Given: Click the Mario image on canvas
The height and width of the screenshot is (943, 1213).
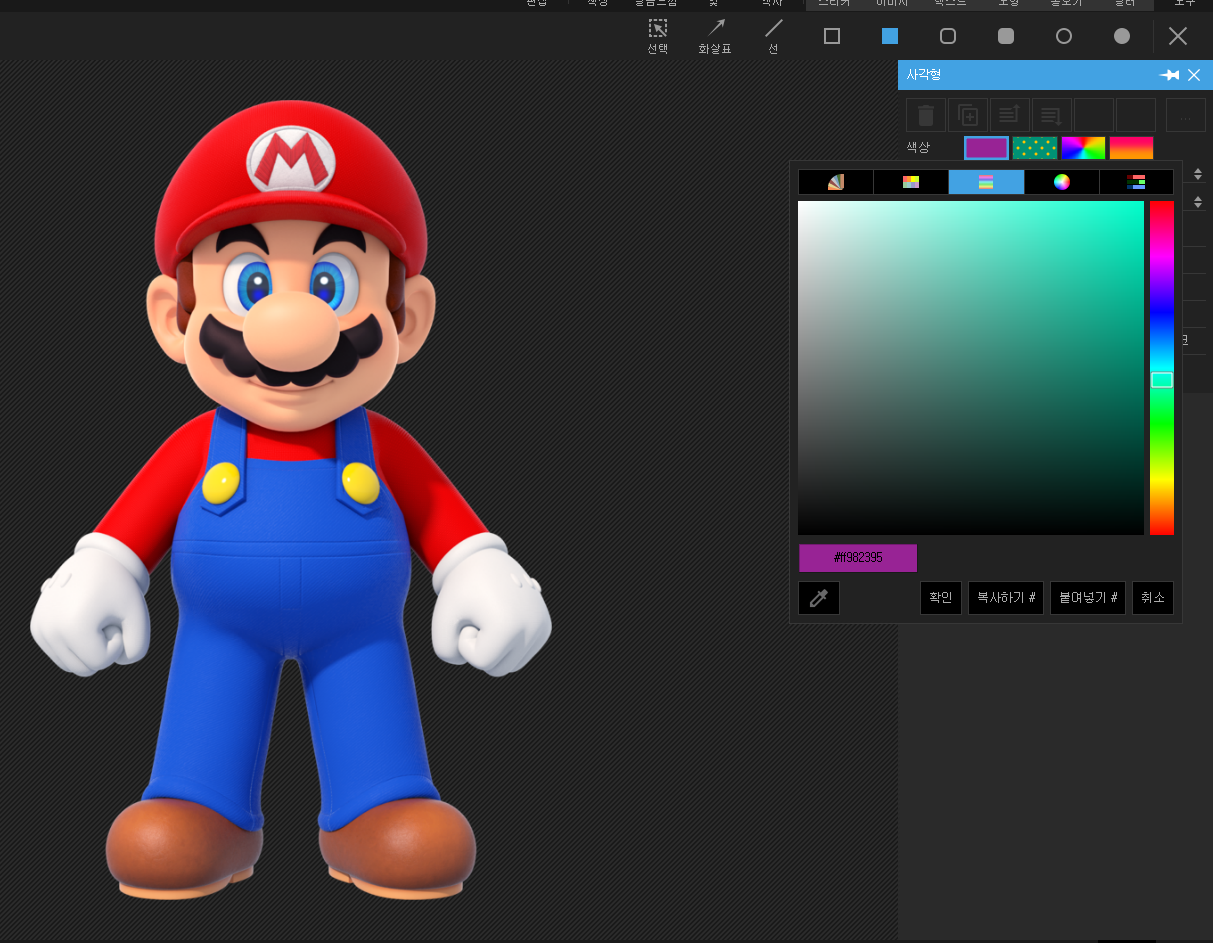Looking at the screenshot, I should tap(291, 500).
